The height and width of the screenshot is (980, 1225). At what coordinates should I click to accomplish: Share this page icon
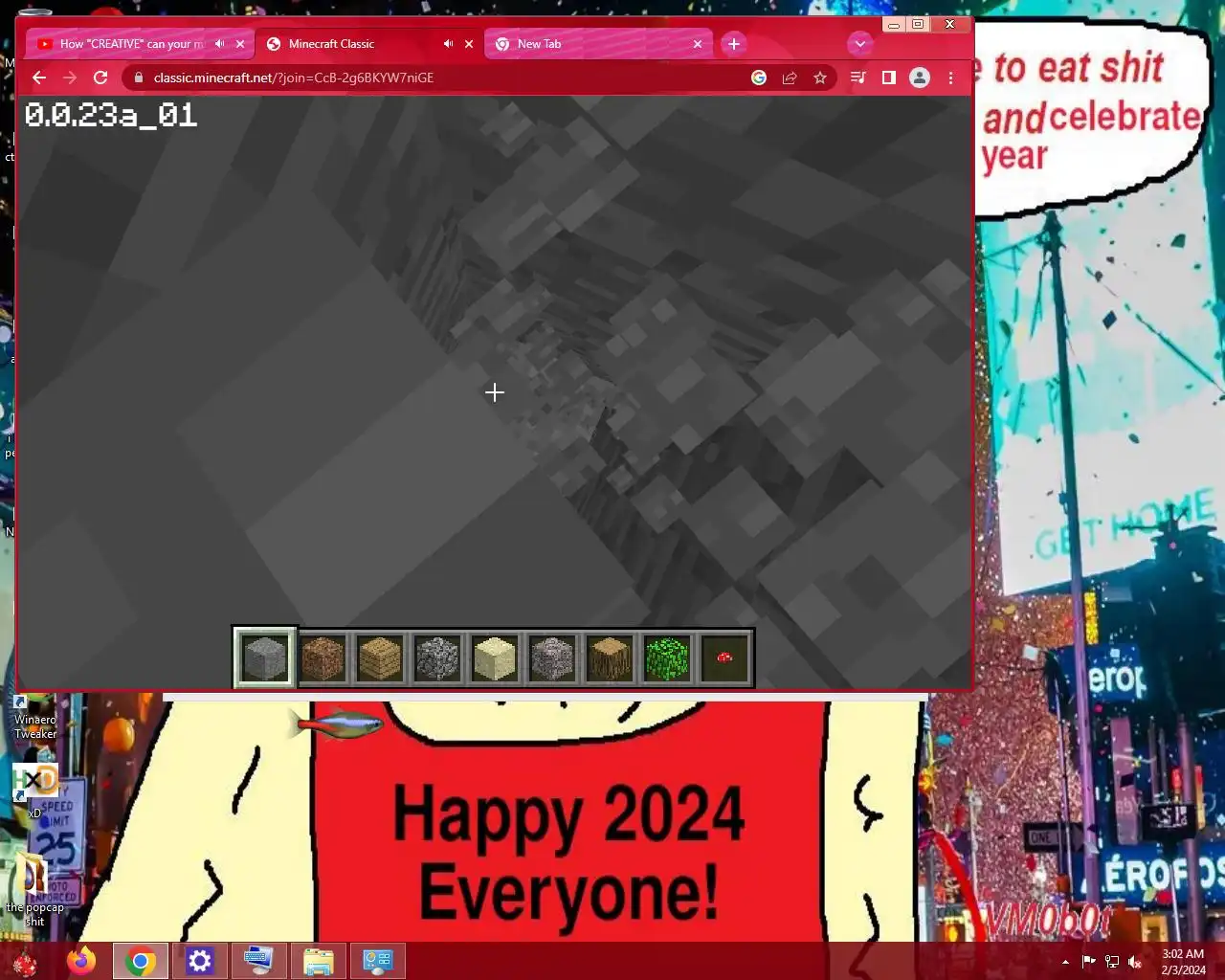point(790,78)
